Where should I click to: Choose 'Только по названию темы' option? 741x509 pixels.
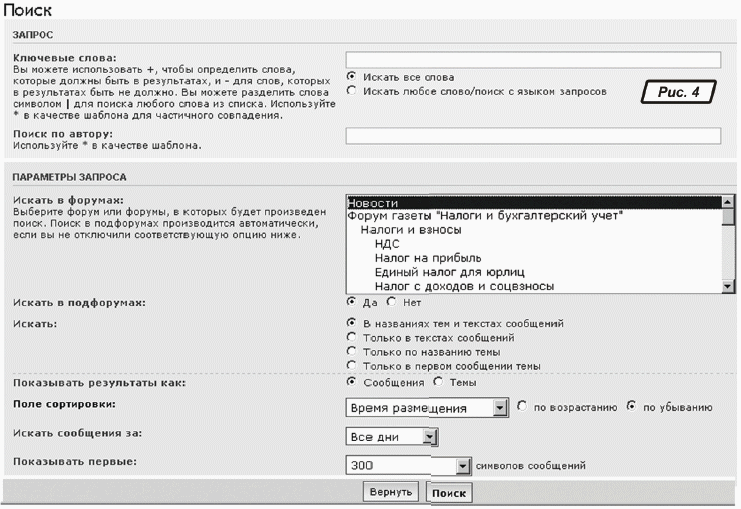click(351, 351)
